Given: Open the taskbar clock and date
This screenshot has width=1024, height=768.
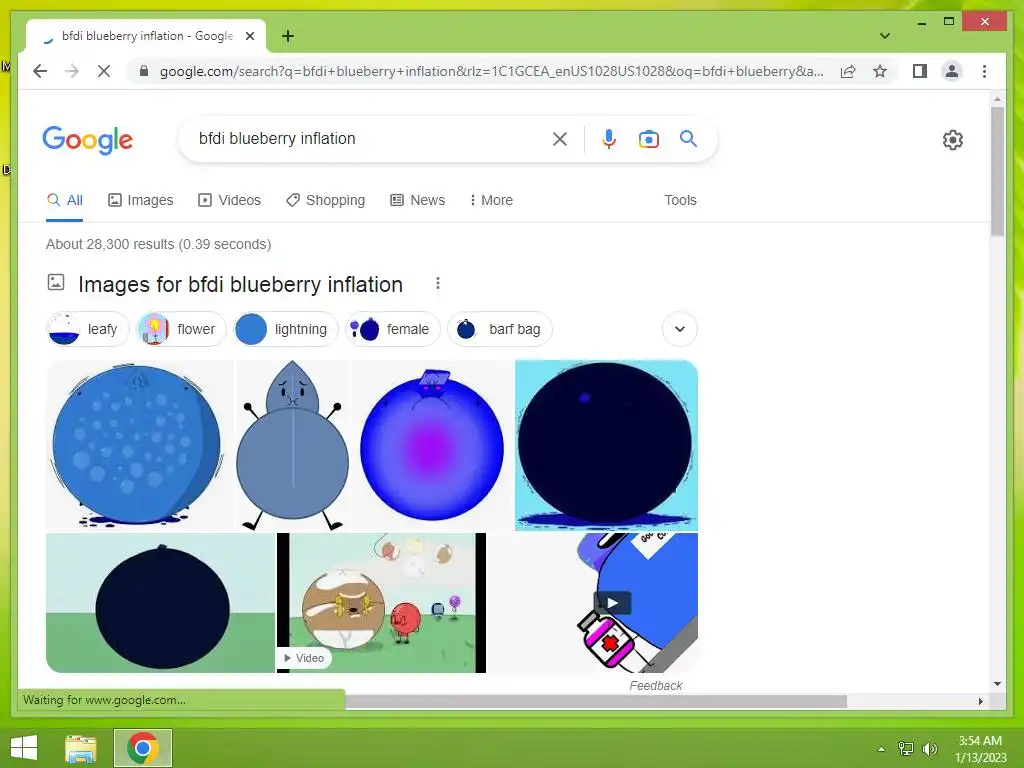Looking at the screenshot, I should [x=980, y=749].
